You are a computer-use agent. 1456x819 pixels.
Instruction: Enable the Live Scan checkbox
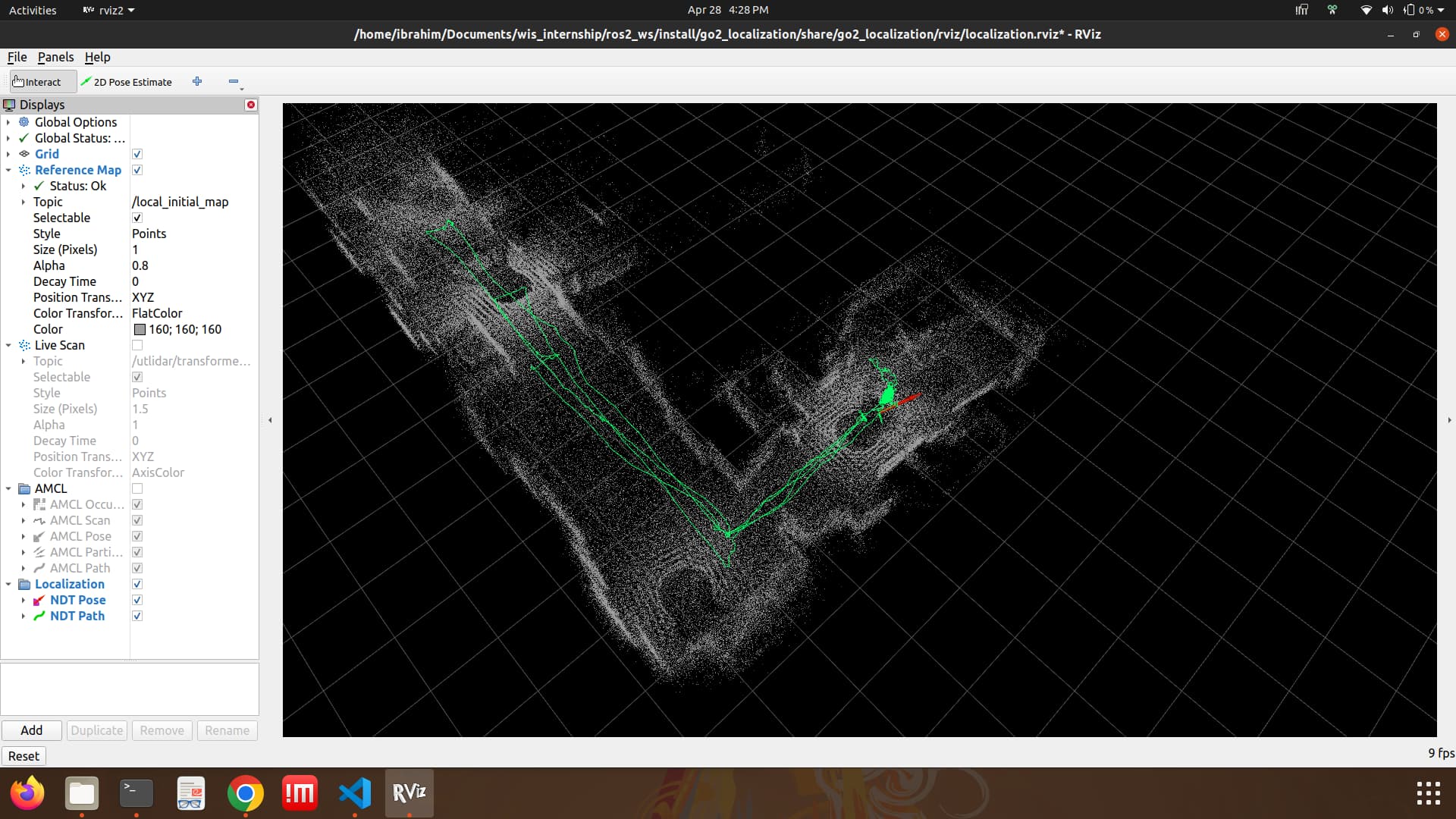click(x=137, y=345)
